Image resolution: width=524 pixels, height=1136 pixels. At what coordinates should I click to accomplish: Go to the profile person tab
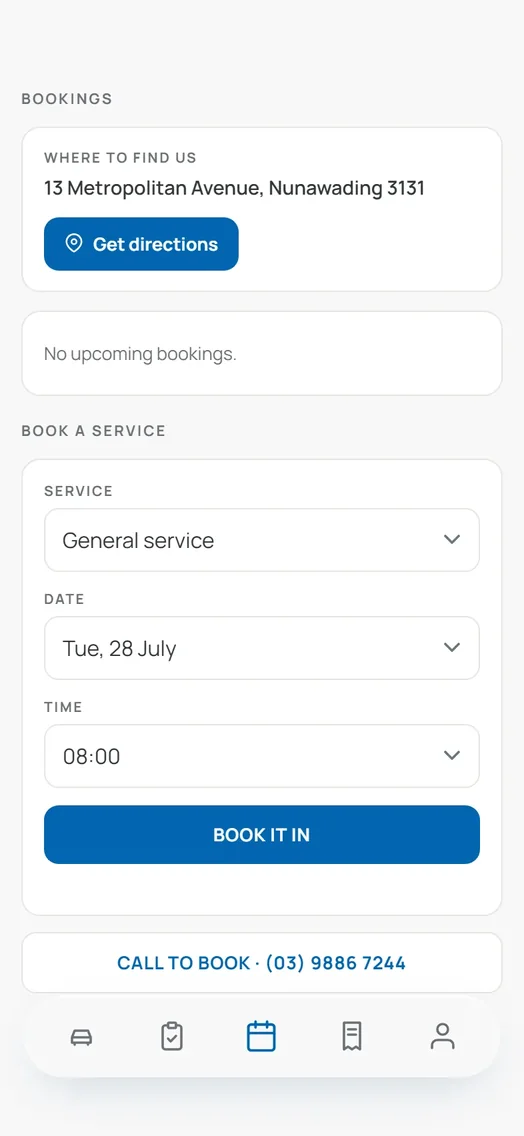[442, 1037]
